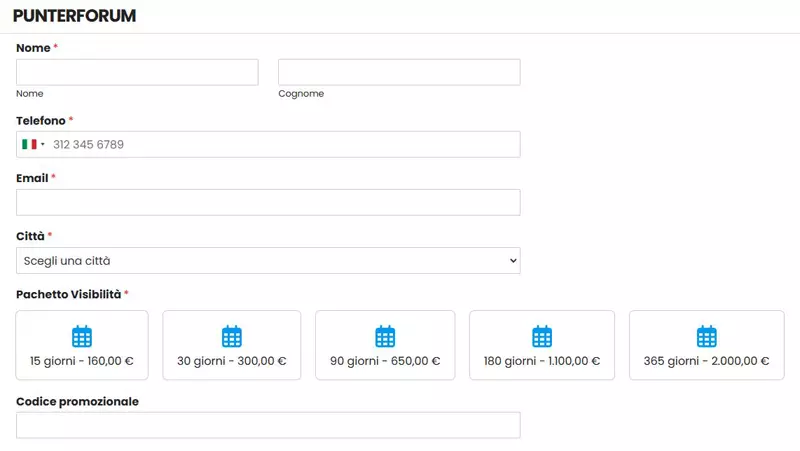Click the Italian flag icon
The image size is (800, 451).
coord(29,144)
